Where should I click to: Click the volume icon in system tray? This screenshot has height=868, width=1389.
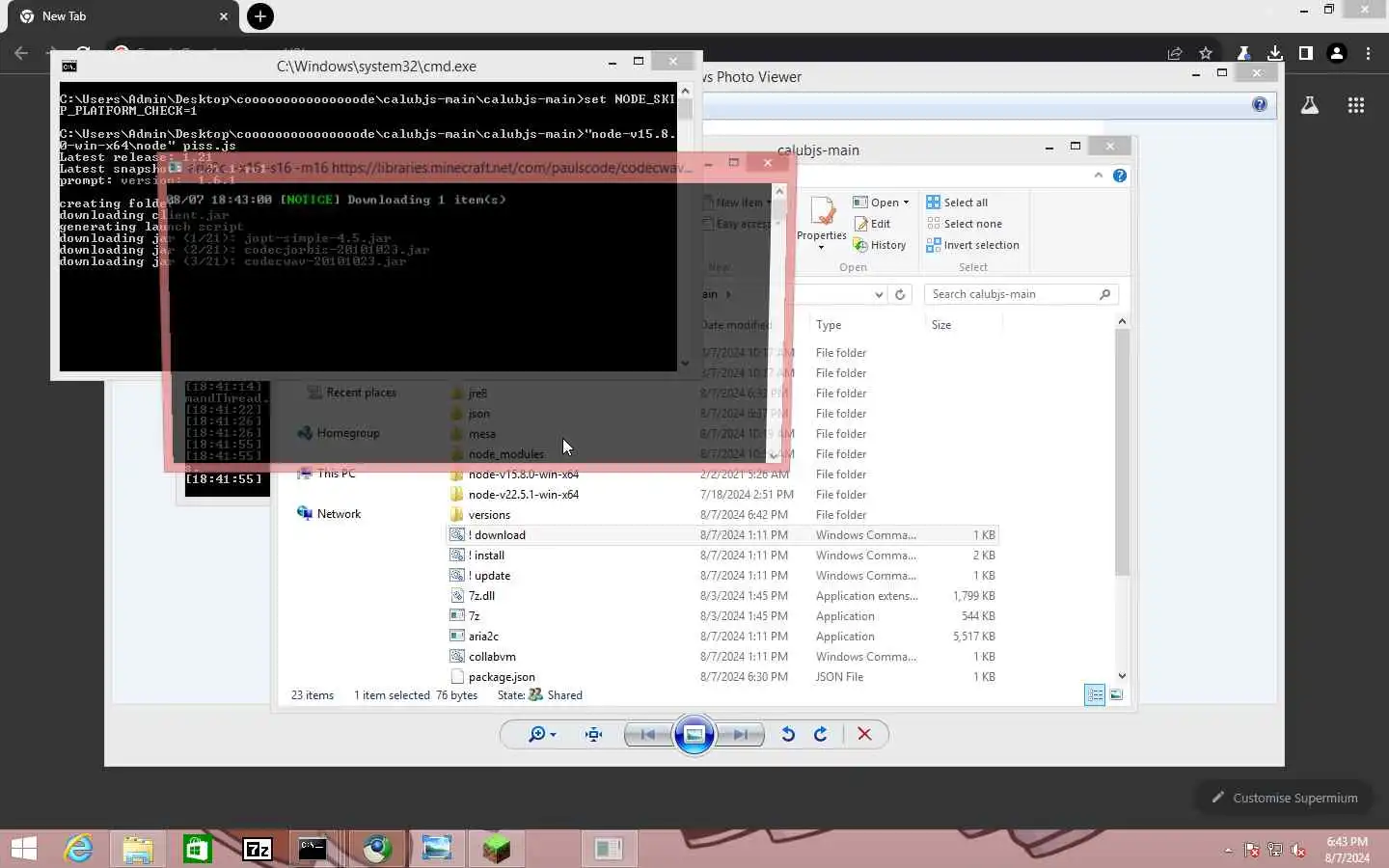[1298, 850]
